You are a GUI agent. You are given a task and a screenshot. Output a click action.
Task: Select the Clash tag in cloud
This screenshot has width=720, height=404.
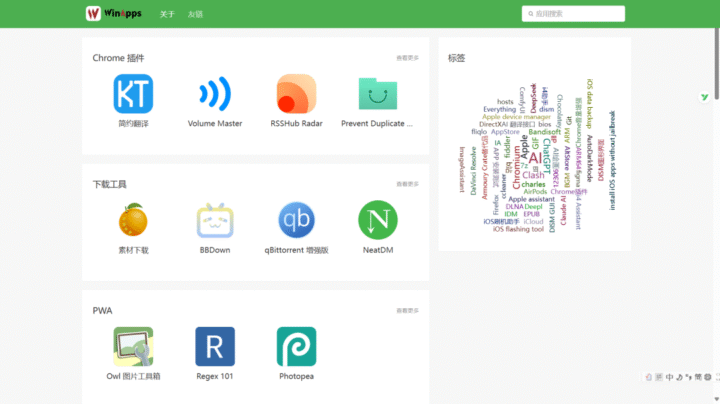(x=533, y=175)
